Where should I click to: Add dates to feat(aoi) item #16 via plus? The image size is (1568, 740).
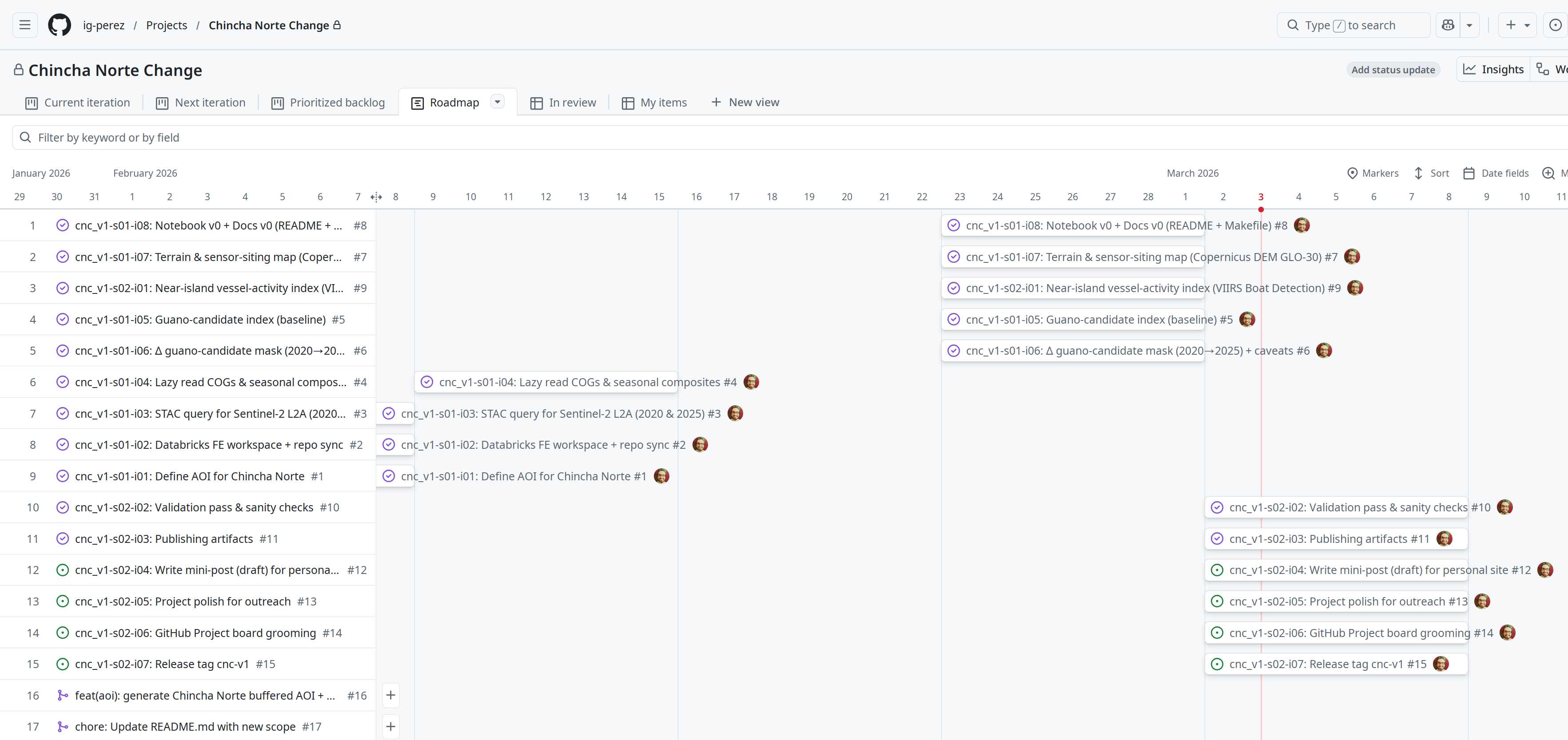click(x=391, y=695)
